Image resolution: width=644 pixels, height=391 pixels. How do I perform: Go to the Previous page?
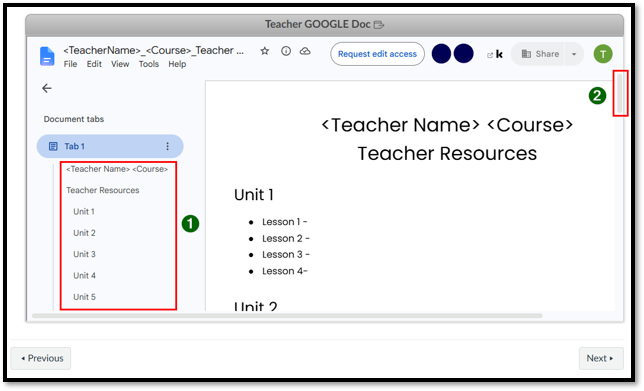(x=41, y=358)
